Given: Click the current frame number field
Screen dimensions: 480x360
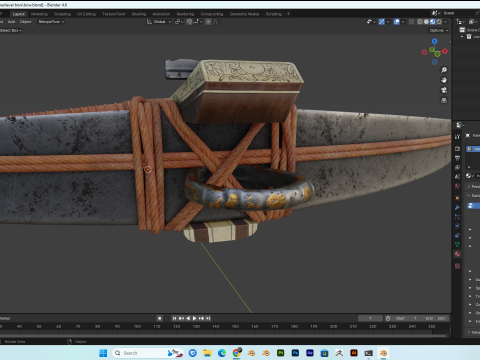Looking at the screenshot, I should (x=370, y=318).
